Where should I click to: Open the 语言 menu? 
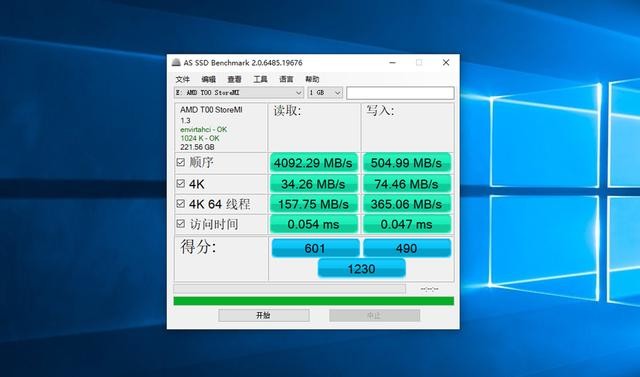[x=286, y=79]
